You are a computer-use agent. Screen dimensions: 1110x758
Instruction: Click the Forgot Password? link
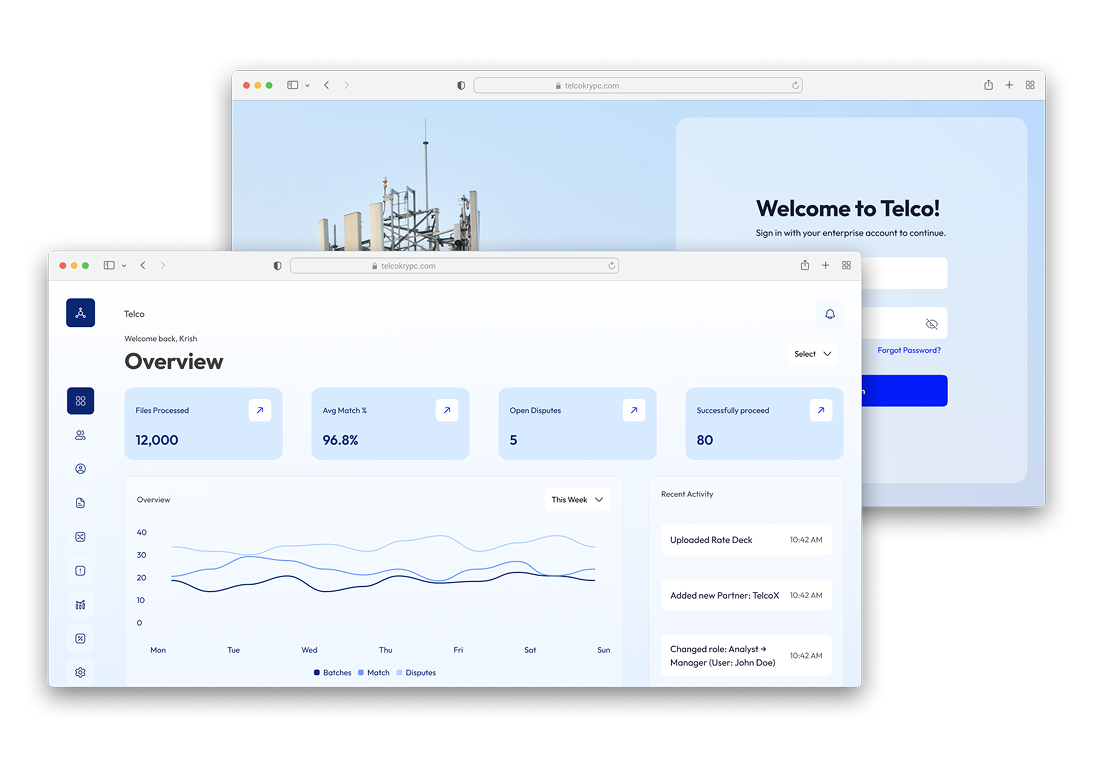(908, 351)
